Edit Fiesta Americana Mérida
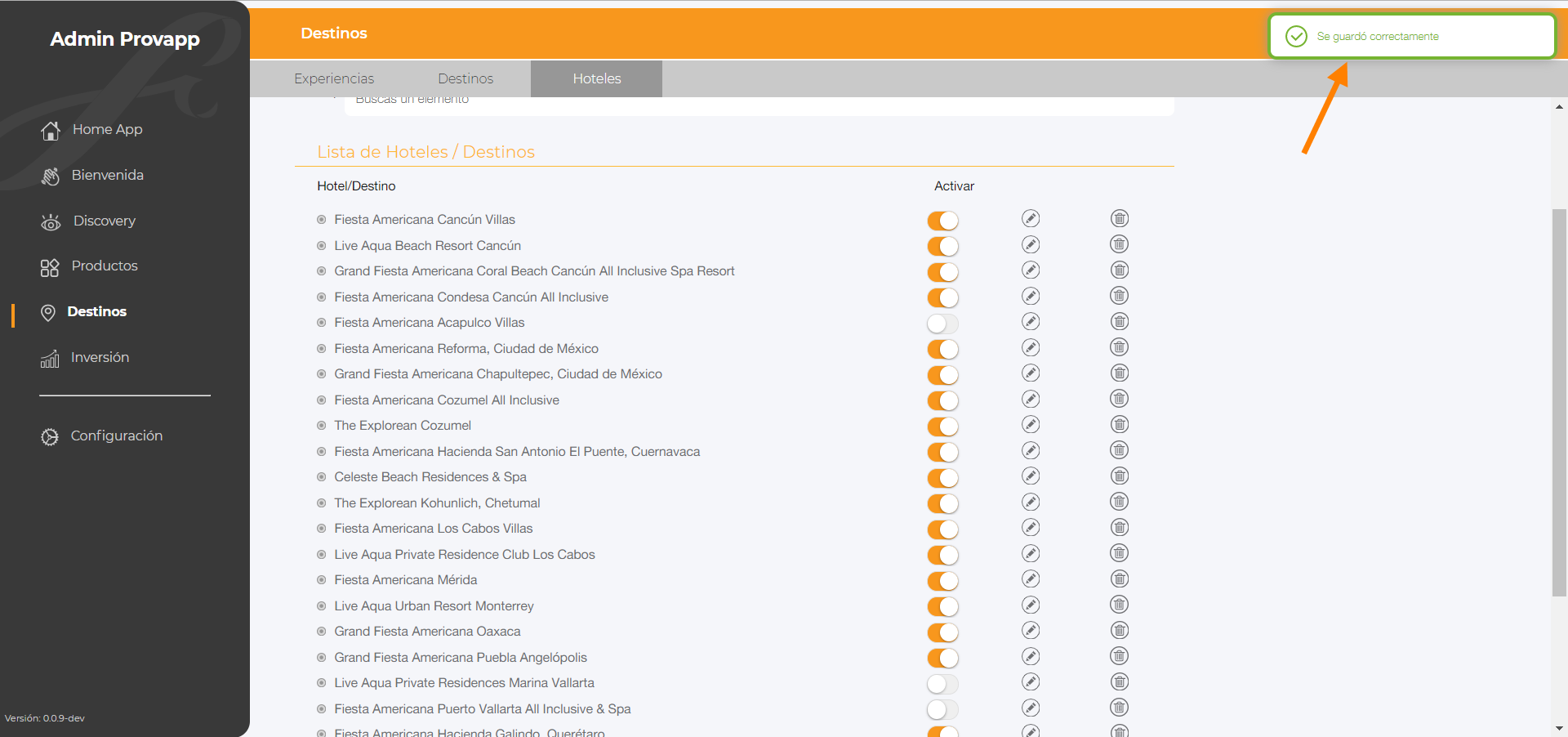The width and height of the screenshot is (1568, 737). click(x=1031, y=578)
